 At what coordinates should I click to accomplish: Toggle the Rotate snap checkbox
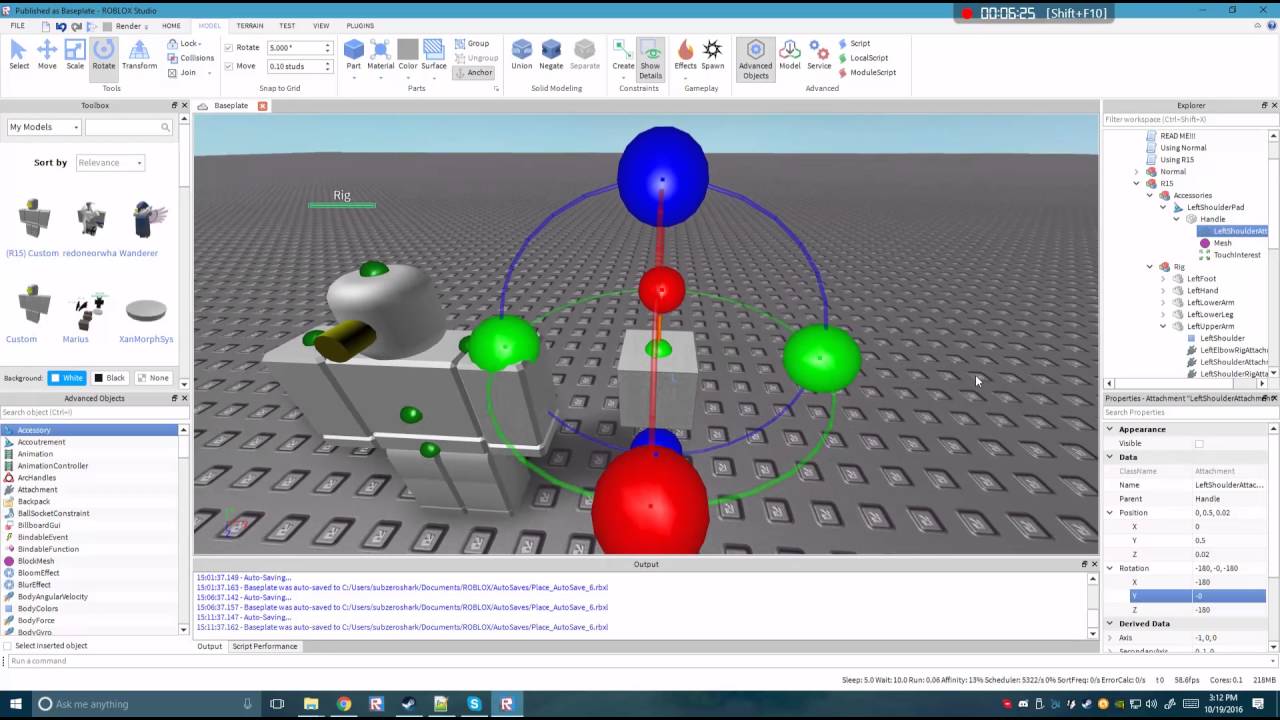click(229, 48)
